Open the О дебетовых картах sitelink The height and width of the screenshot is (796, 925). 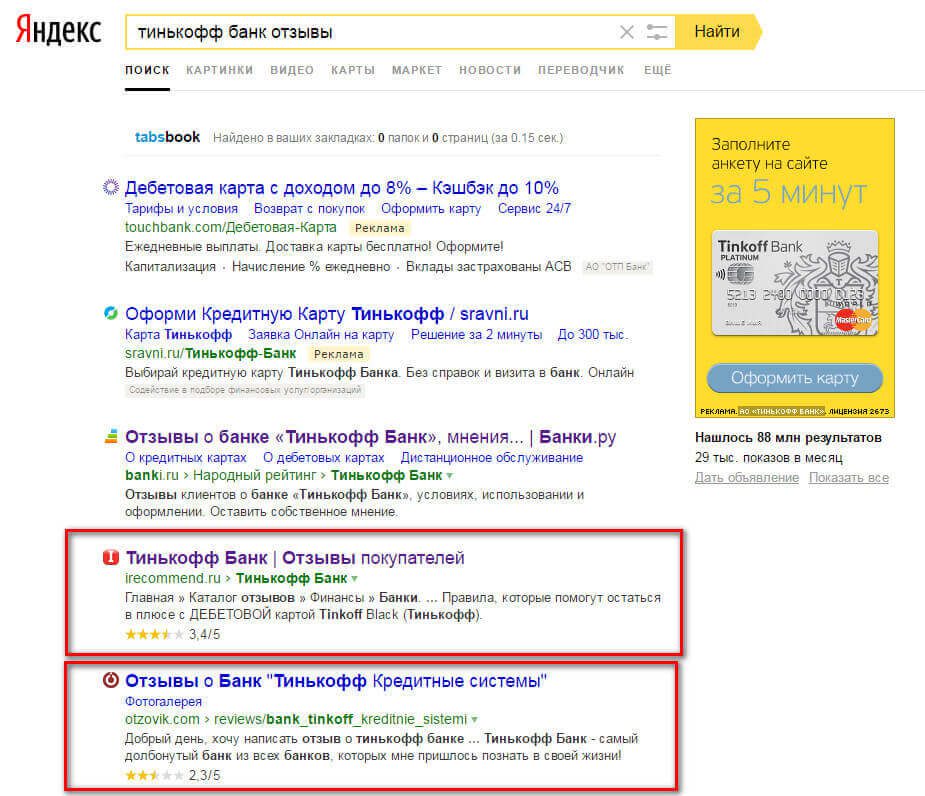pyautogui.click(x=324, y=457)
